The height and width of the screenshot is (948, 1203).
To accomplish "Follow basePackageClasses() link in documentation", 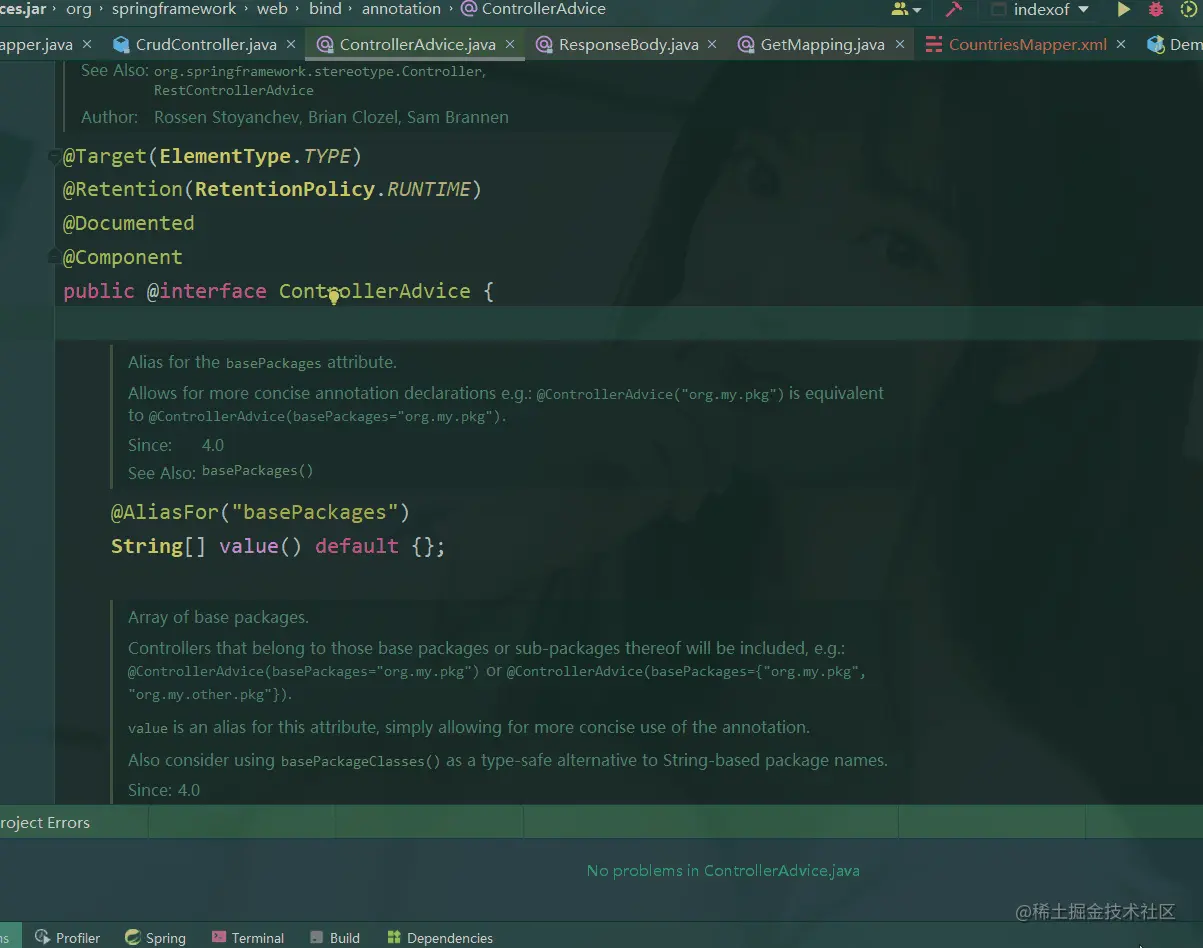I will tap(361, 761).
